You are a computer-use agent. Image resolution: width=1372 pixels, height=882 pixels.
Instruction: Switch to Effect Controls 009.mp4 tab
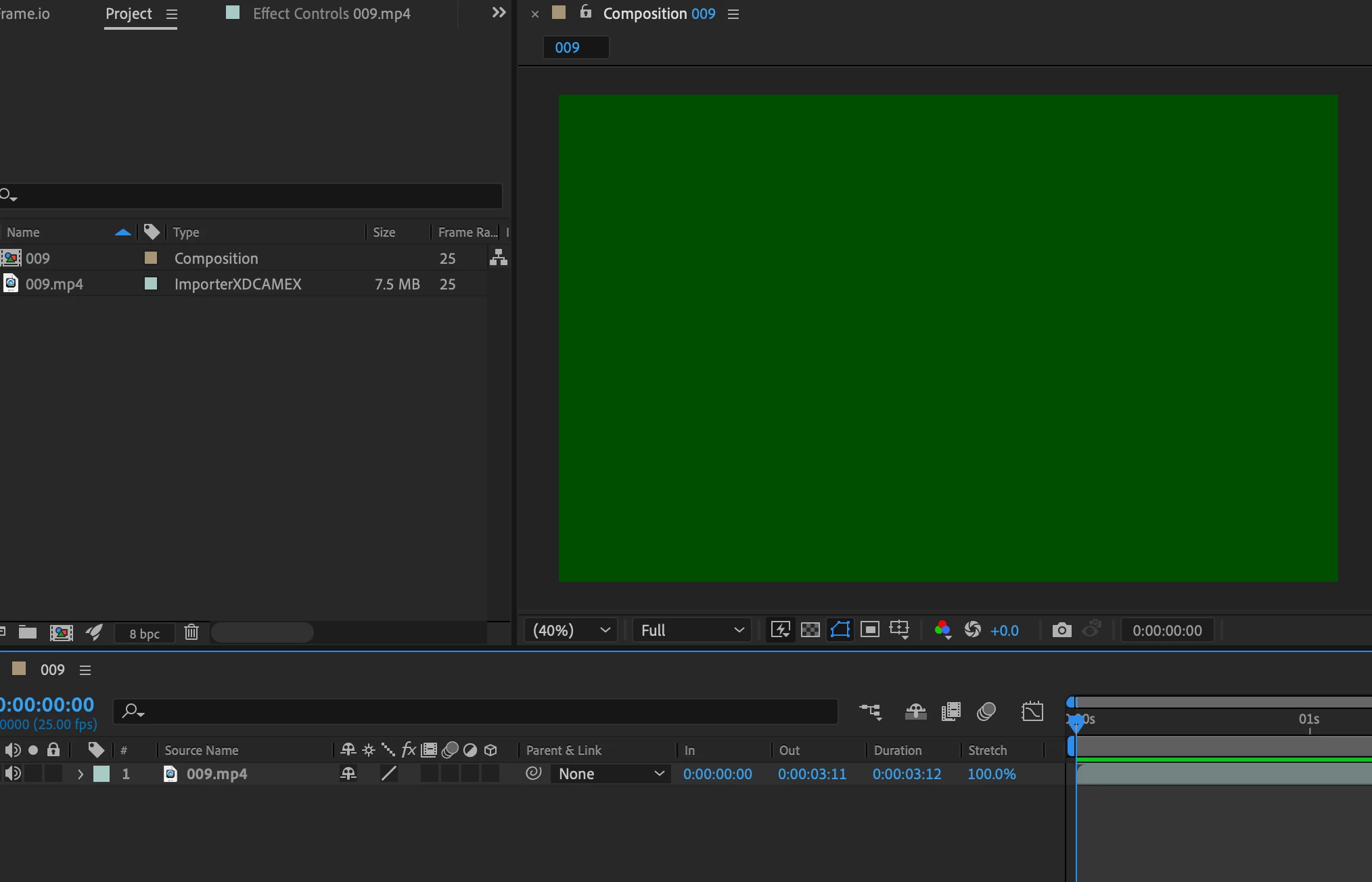[x=331, y=14]
